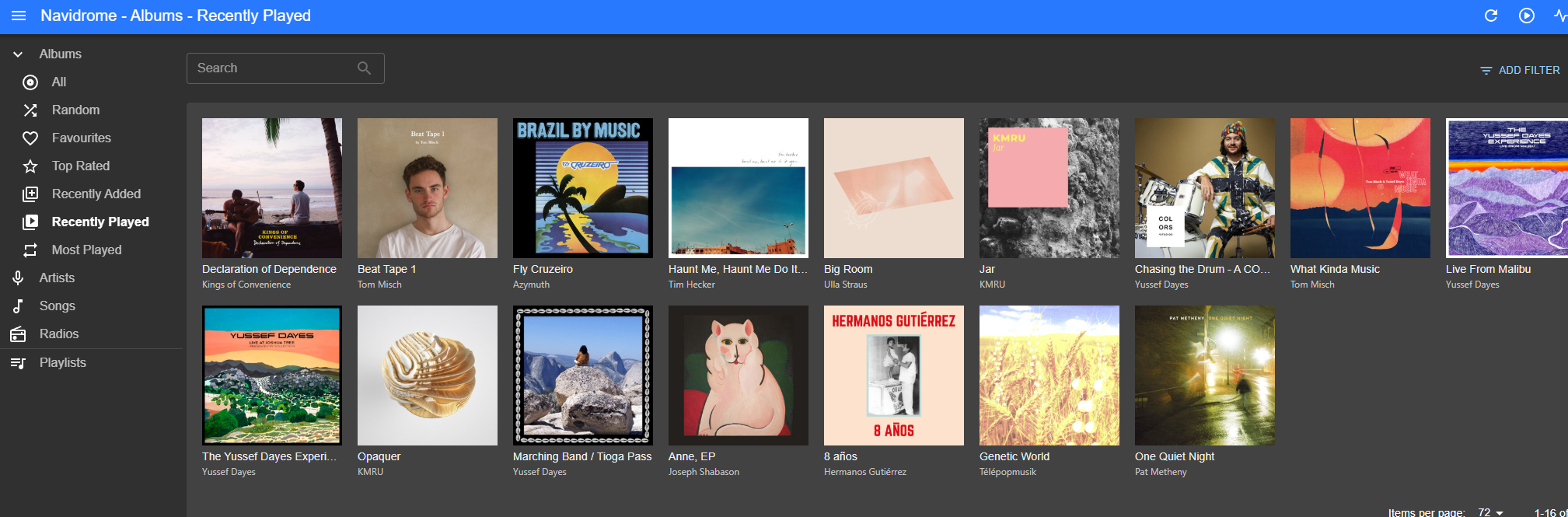Open Favourites via heart icon
Screen dimensions: 1568x517
(x=30, y=138)
